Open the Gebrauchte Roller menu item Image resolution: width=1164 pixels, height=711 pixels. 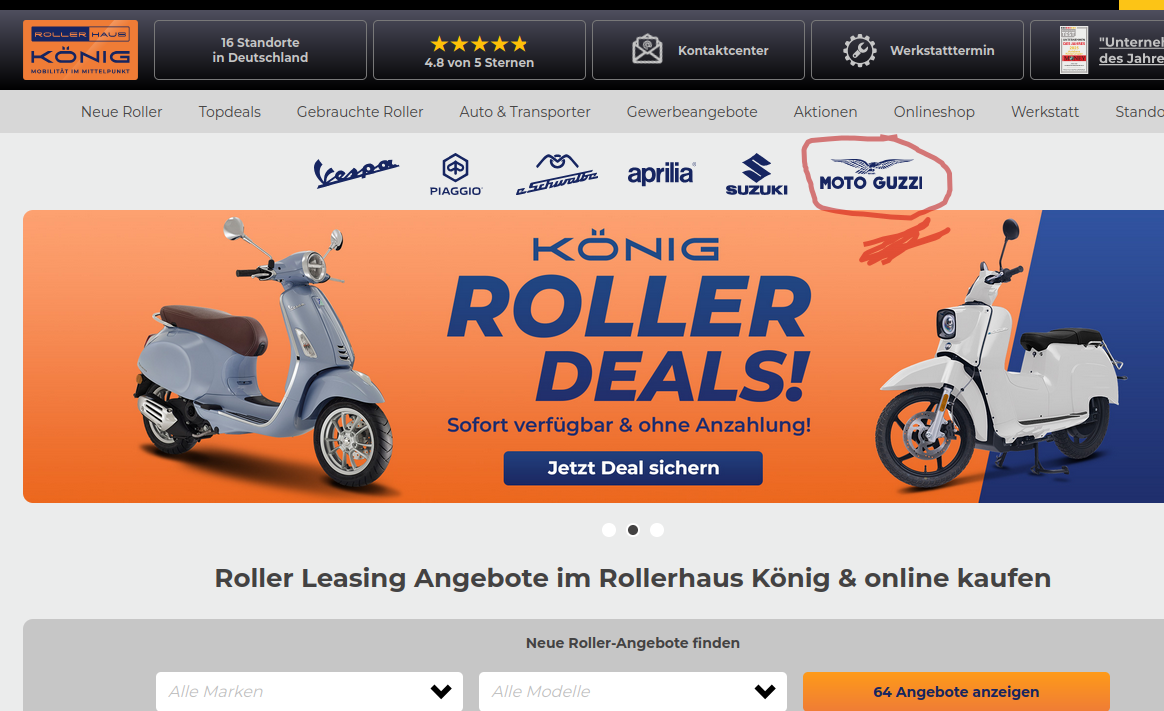pyautogui.click(x=360, y=112)
